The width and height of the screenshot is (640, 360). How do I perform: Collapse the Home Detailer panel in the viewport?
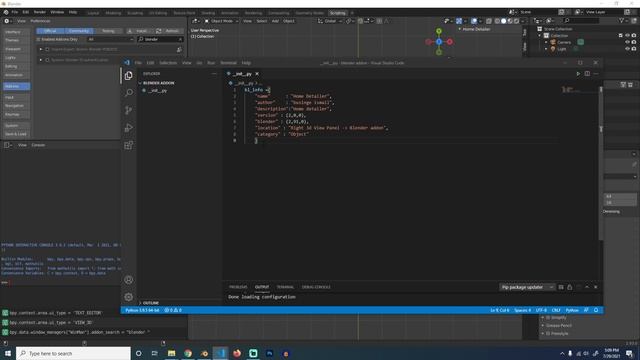[x=460, y=29]
